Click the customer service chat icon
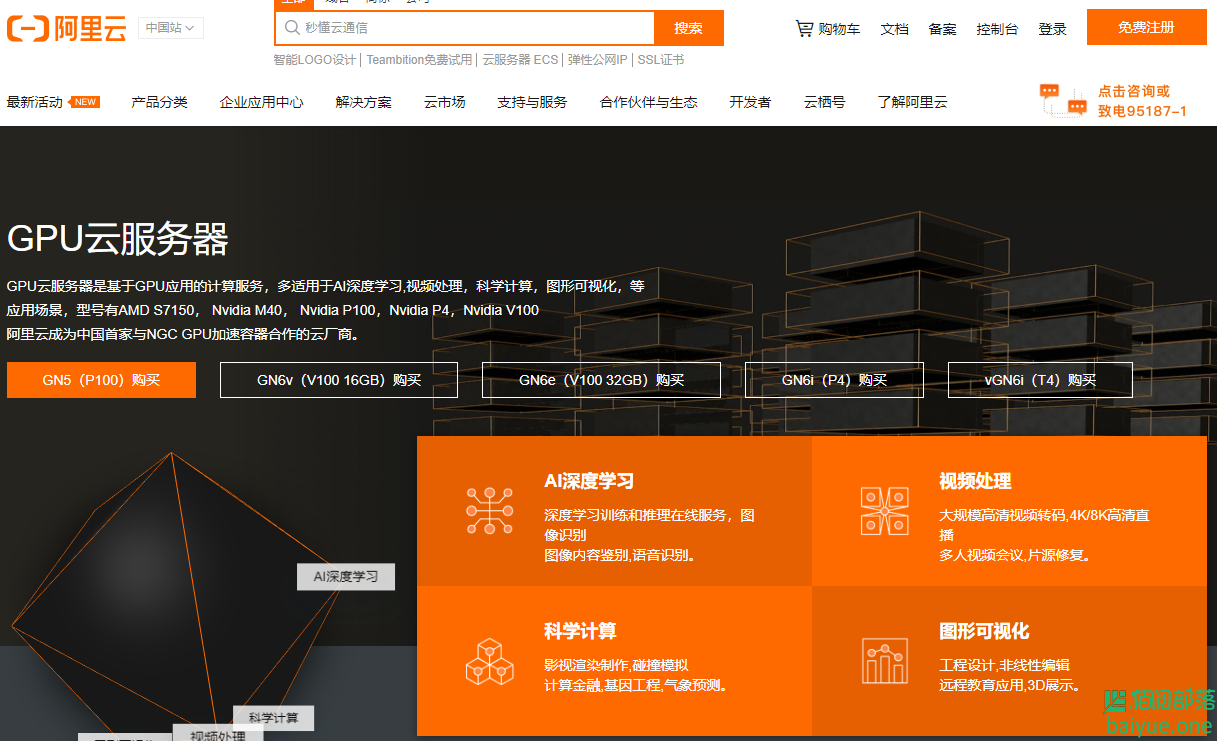1217x741 pixels. 1063,100
